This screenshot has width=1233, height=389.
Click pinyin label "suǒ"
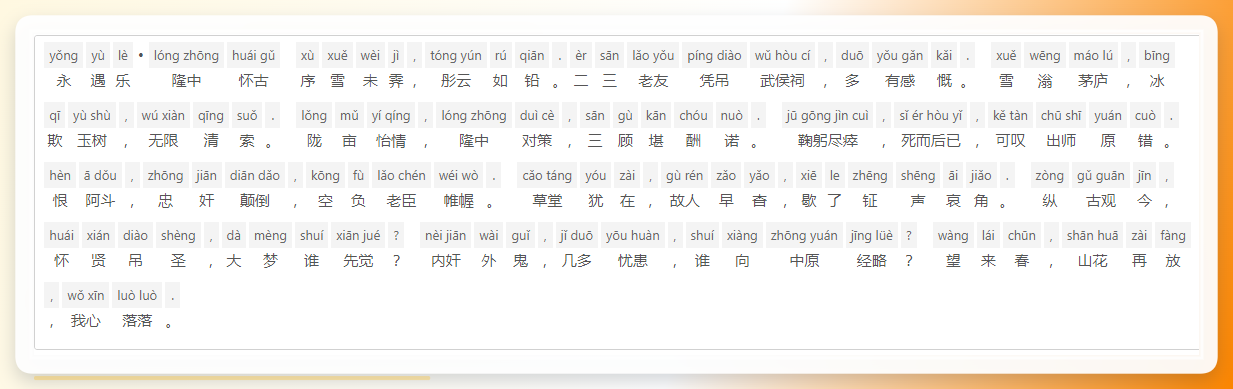point(246,115)
